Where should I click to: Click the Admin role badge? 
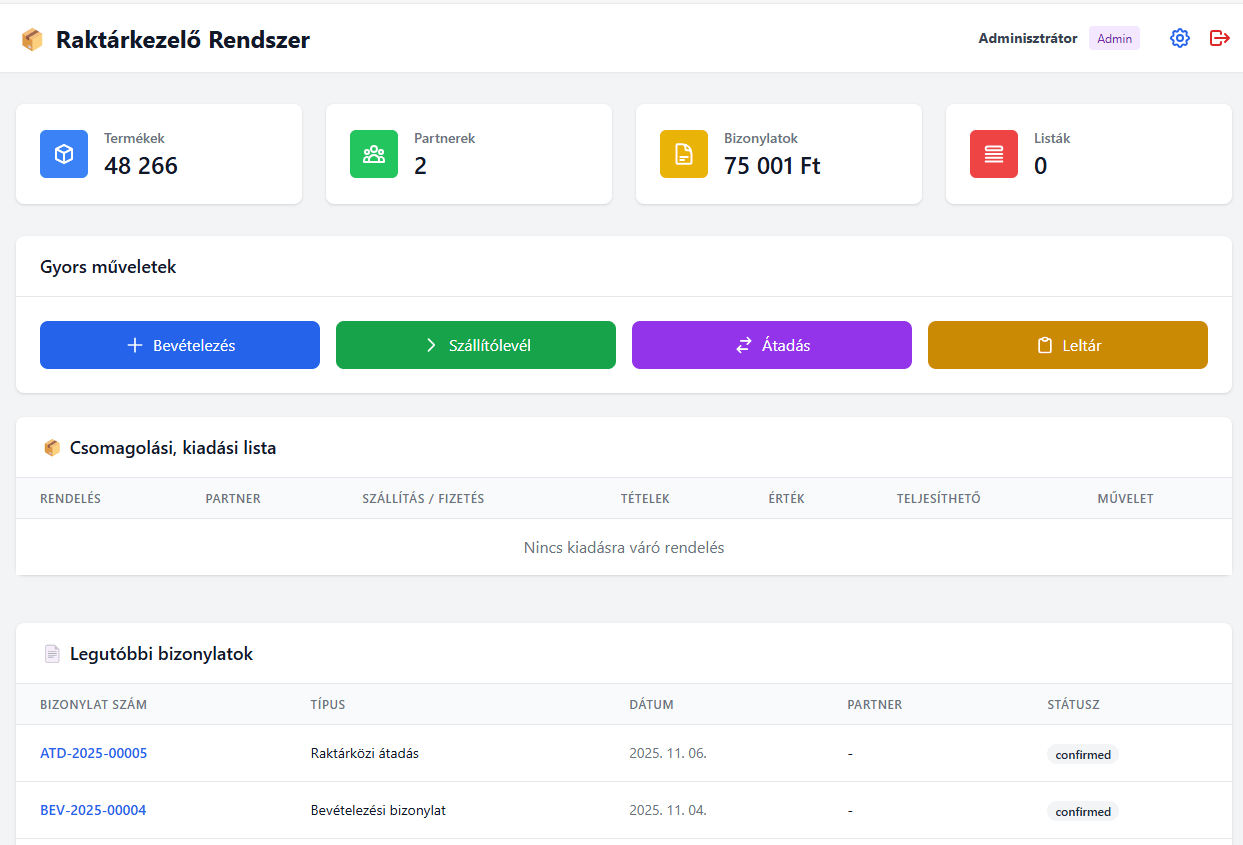pos(1114,39)
